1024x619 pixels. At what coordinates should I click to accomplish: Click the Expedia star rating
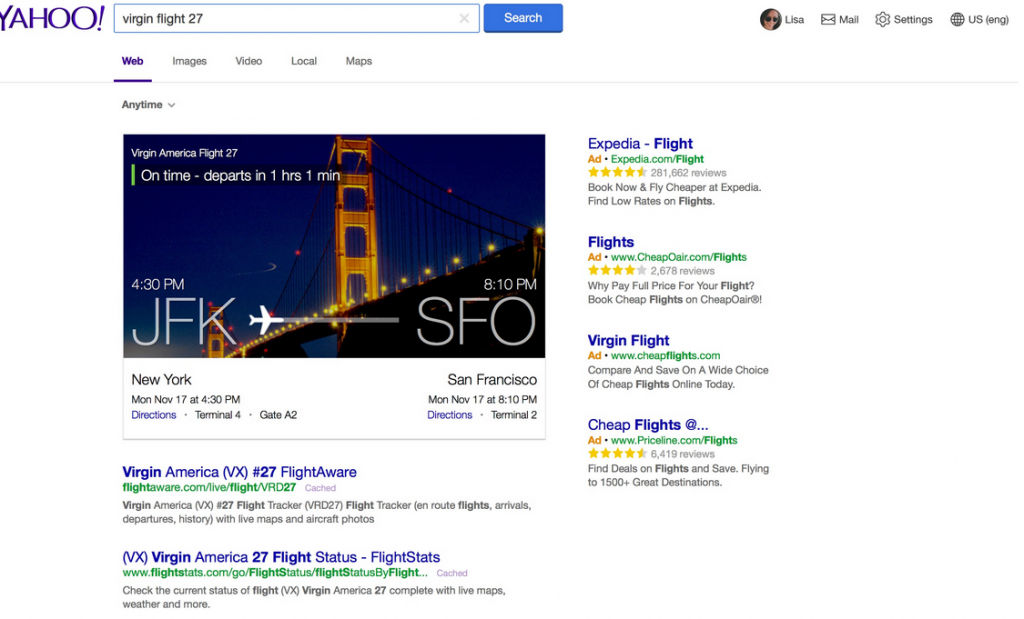tap(617, 173)
